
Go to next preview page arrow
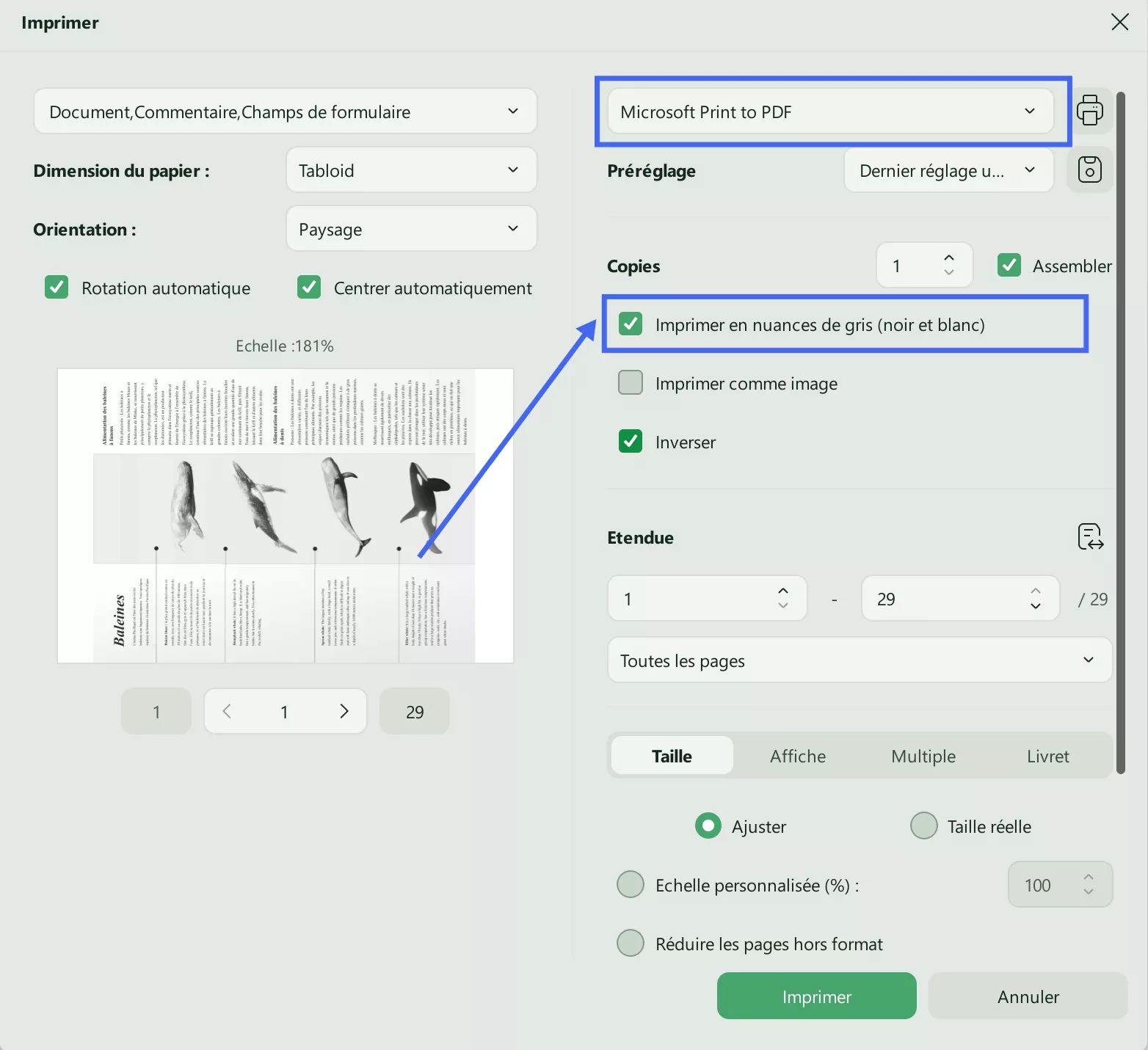coord(344,711)
